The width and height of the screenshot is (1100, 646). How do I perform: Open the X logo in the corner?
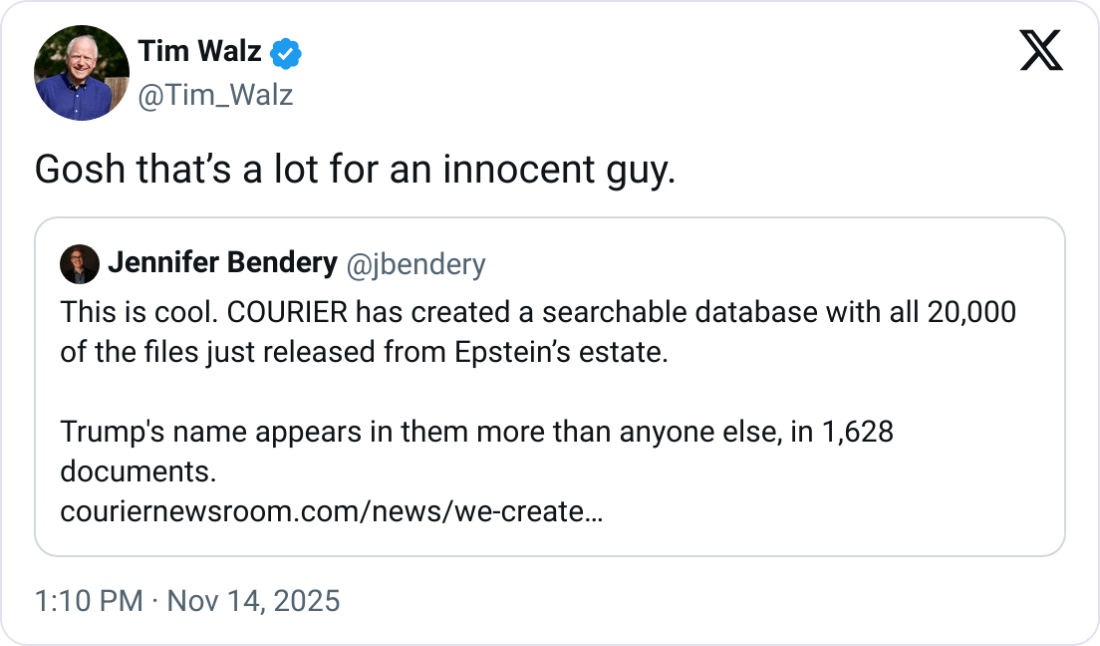tap(1041, 50)
